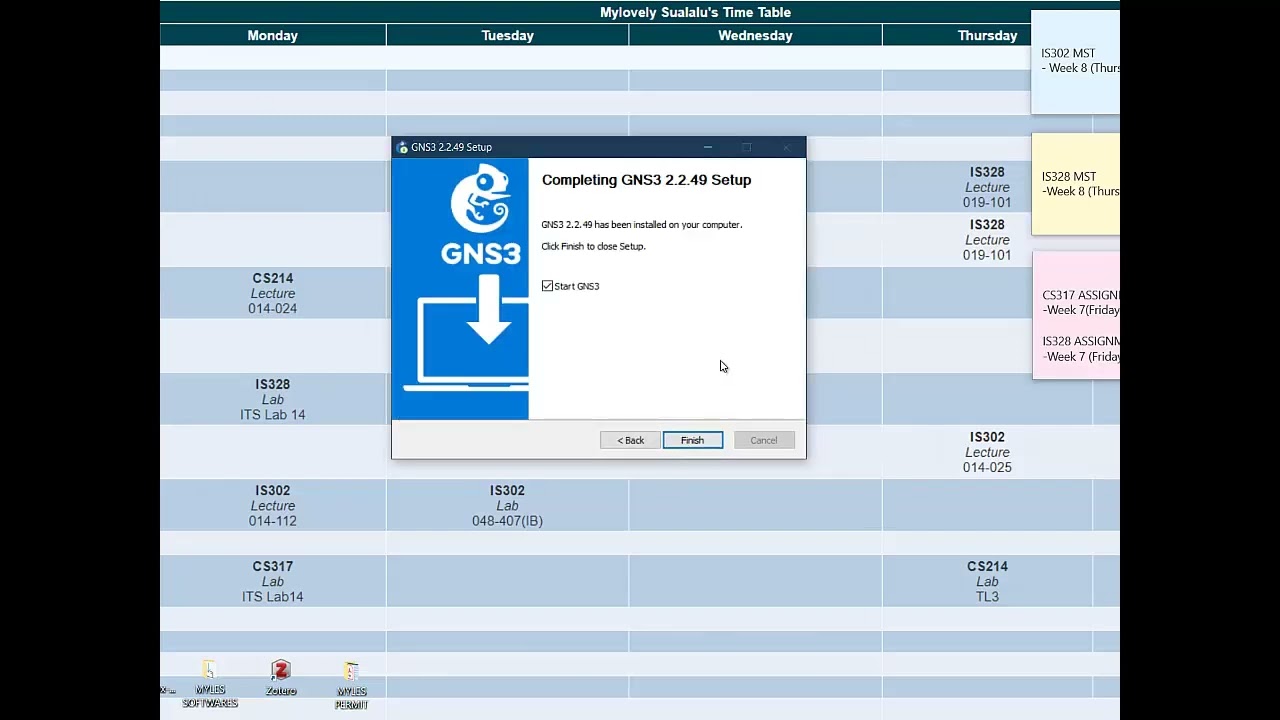Click the GNS3 icon in the Setup title bar
Screen dimensions: 1280x720
tap(402, 147)
